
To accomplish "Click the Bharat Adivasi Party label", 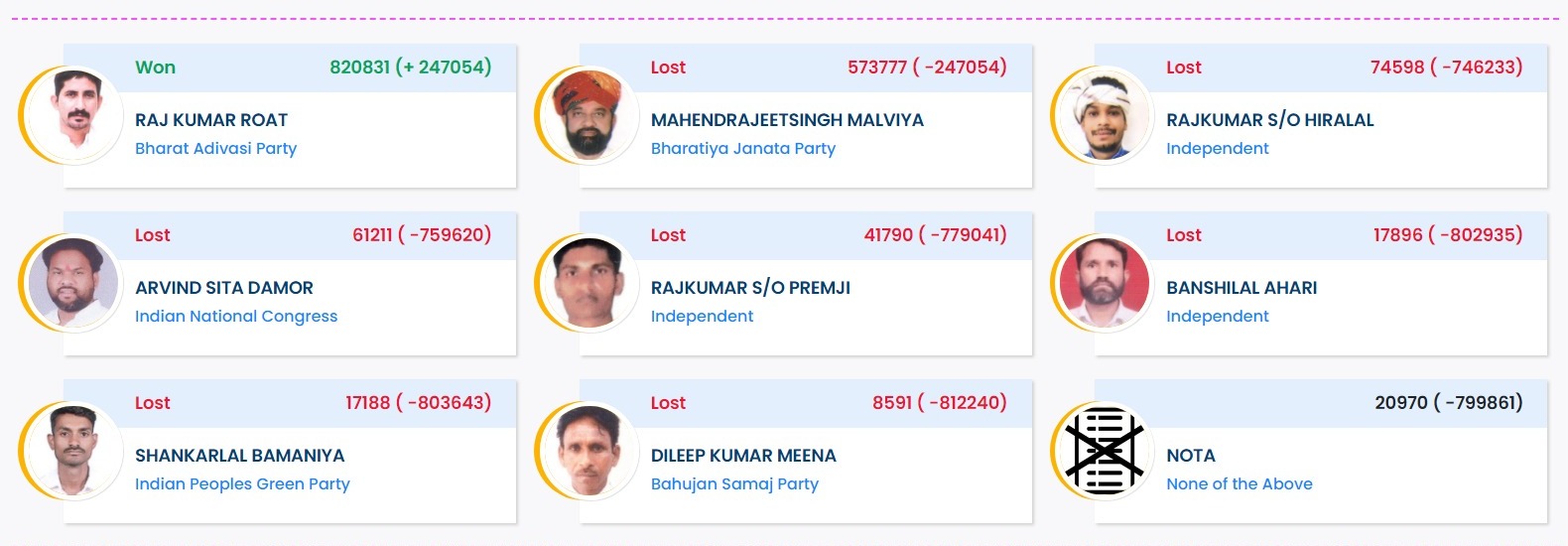I will pyautogui.click(x=215, y=148).
